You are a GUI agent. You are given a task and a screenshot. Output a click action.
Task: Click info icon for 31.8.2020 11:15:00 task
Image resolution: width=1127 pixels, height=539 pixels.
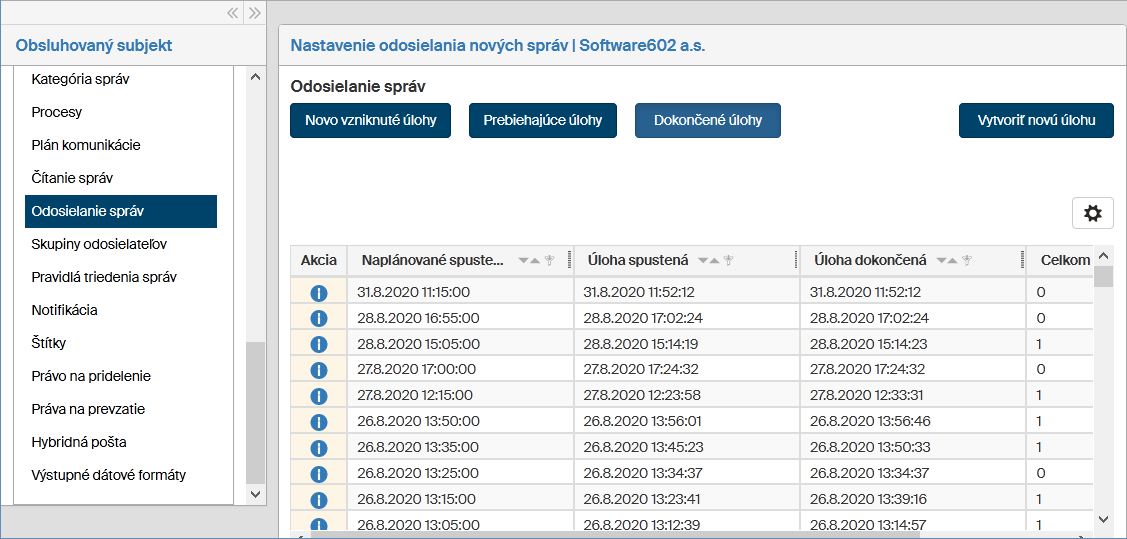[x=319, y=293]
